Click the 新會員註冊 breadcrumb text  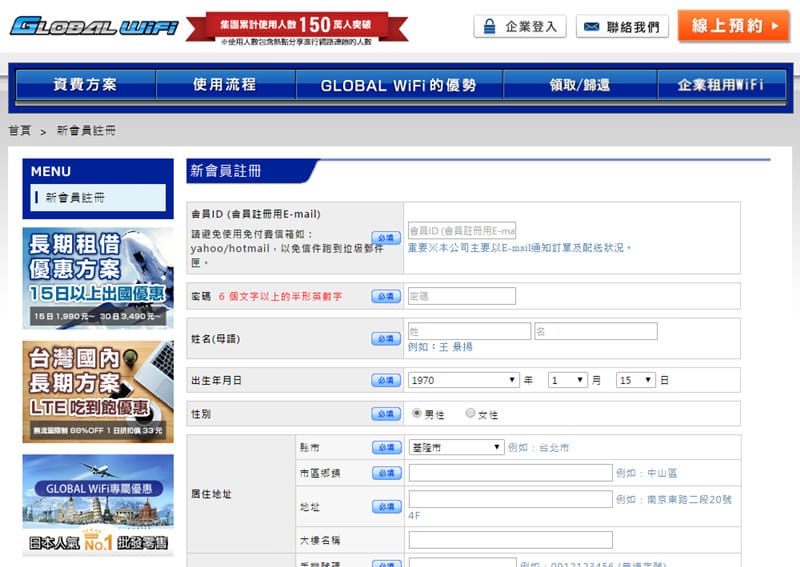pyautogui.click(x=86, y=131)
